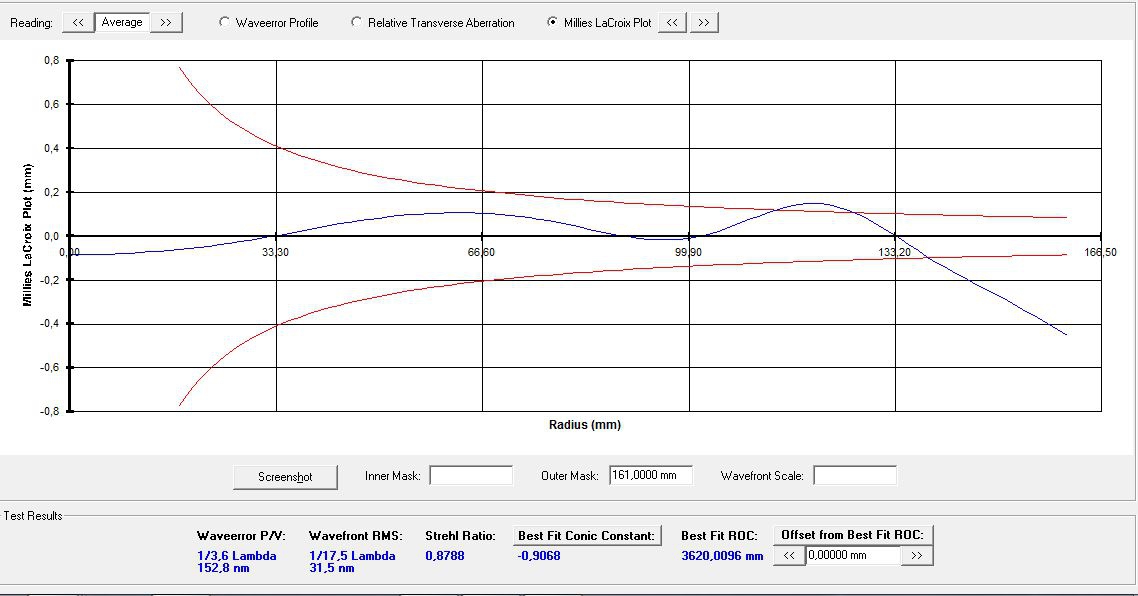Click the Waveerror P/V heading

[241, 536]
